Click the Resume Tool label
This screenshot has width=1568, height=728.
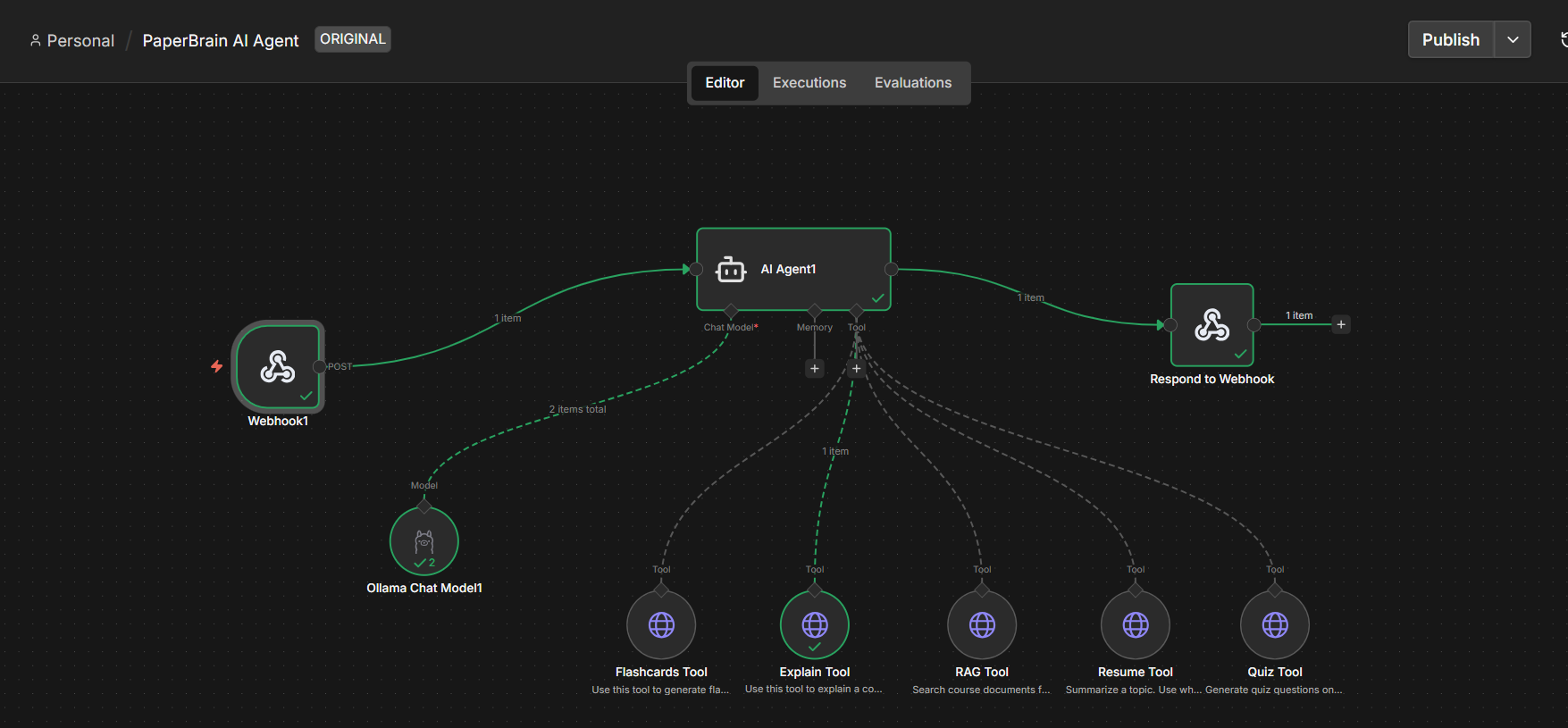(1136, 672)
